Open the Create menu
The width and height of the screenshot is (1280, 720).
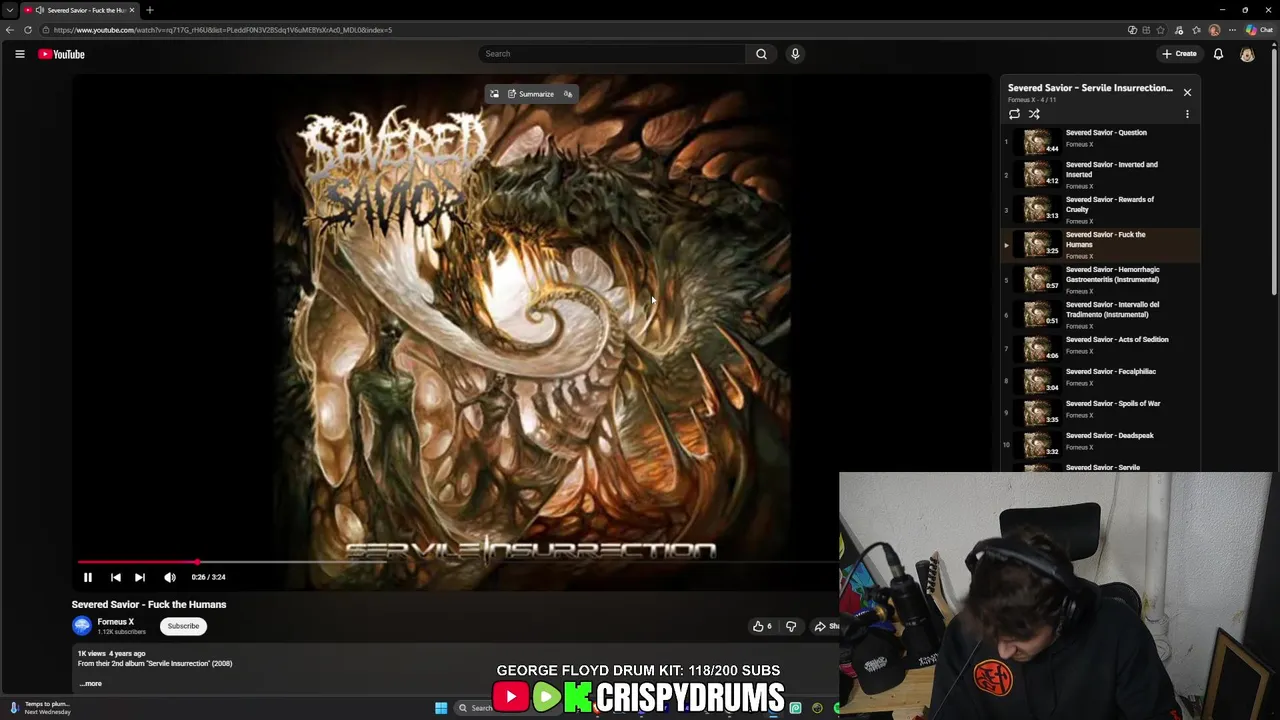(1179, 54)
